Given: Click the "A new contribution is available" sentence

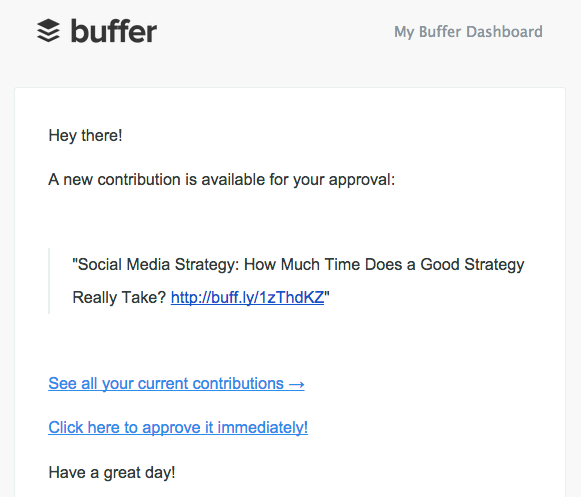Looking at the screenshot, I should tap(222, 180).
